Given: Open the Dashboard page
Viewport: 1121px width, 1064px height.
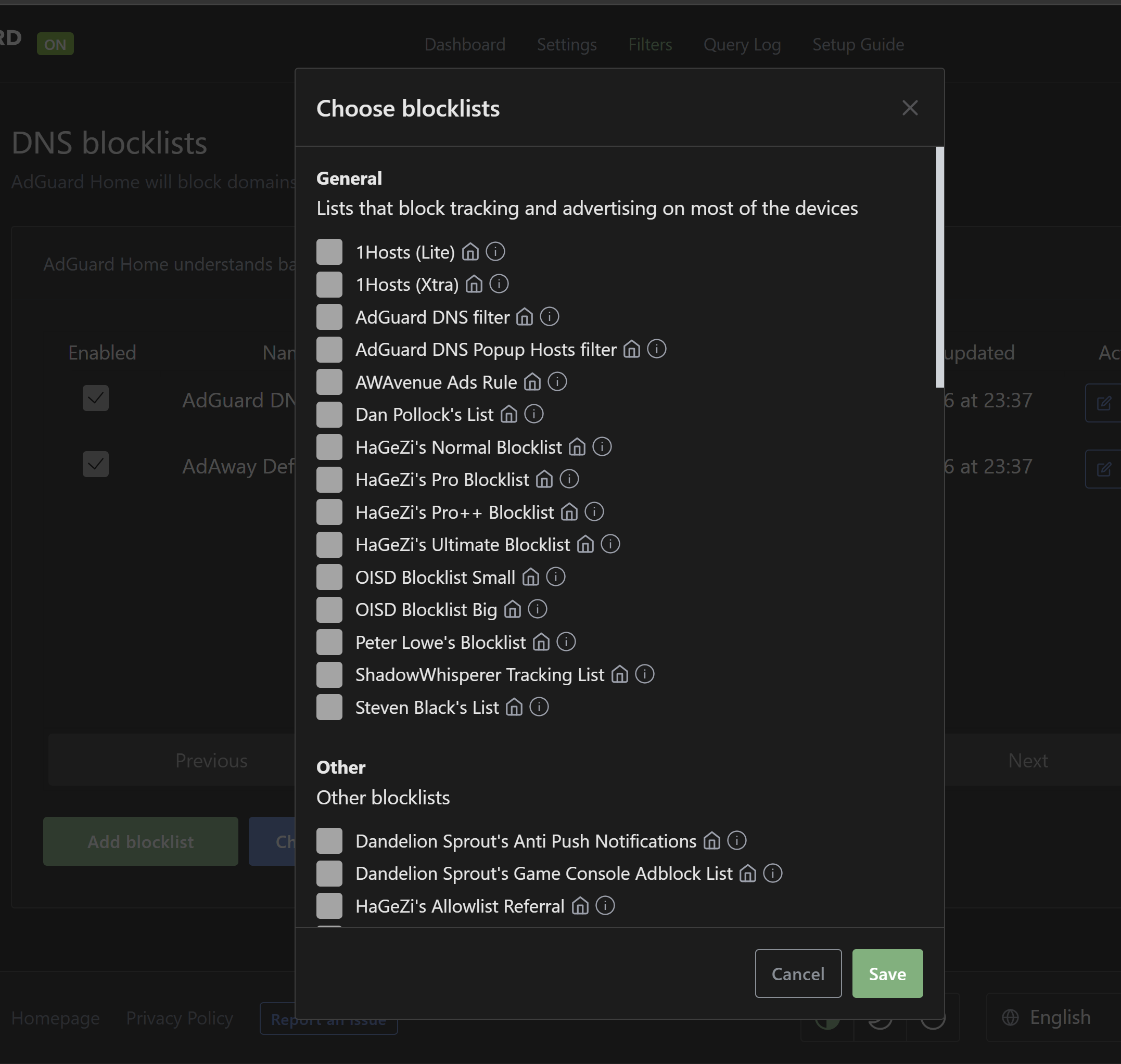Looking at the screenshot, I should tap(465, 44).
